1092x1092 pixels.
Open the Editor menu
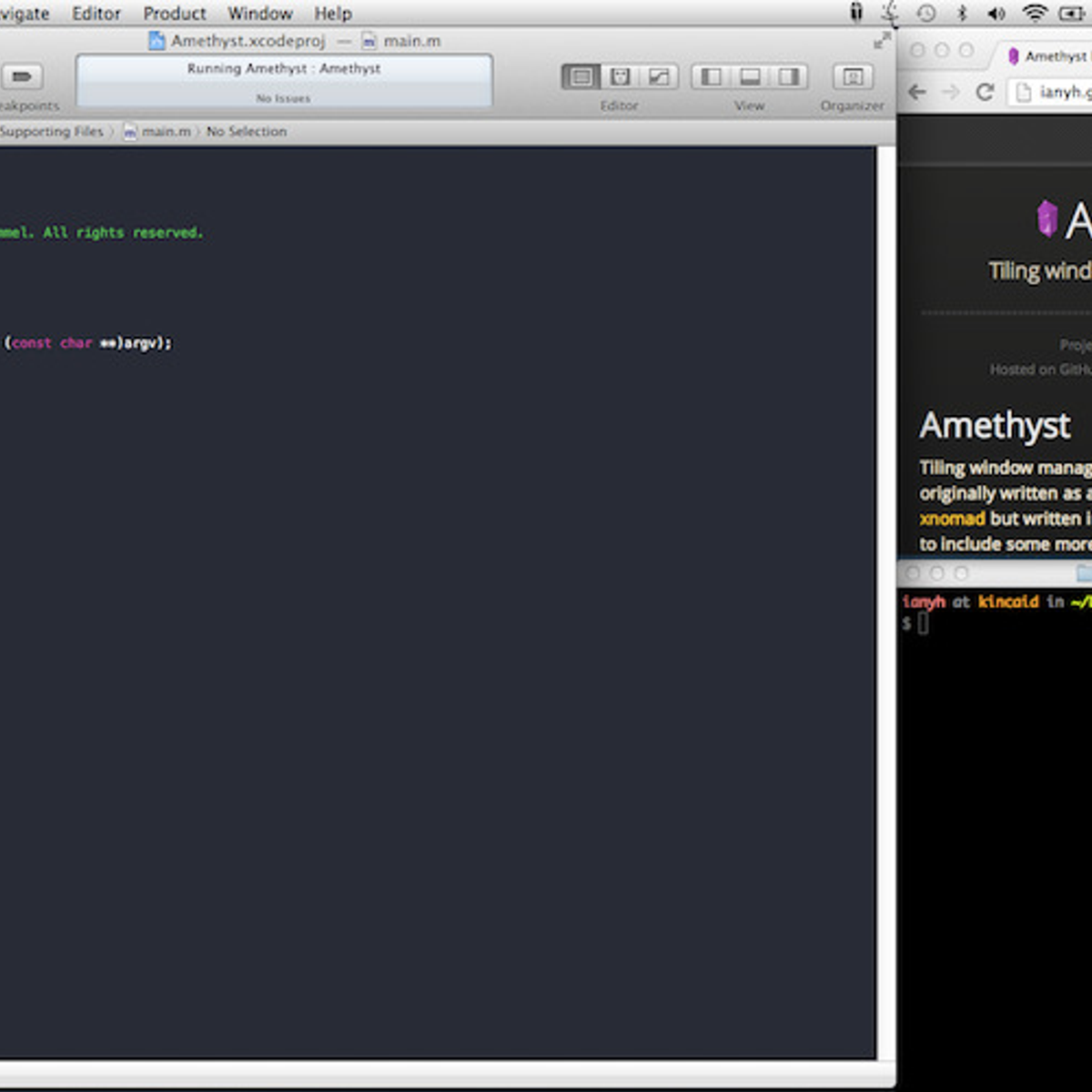pos(96,14)
